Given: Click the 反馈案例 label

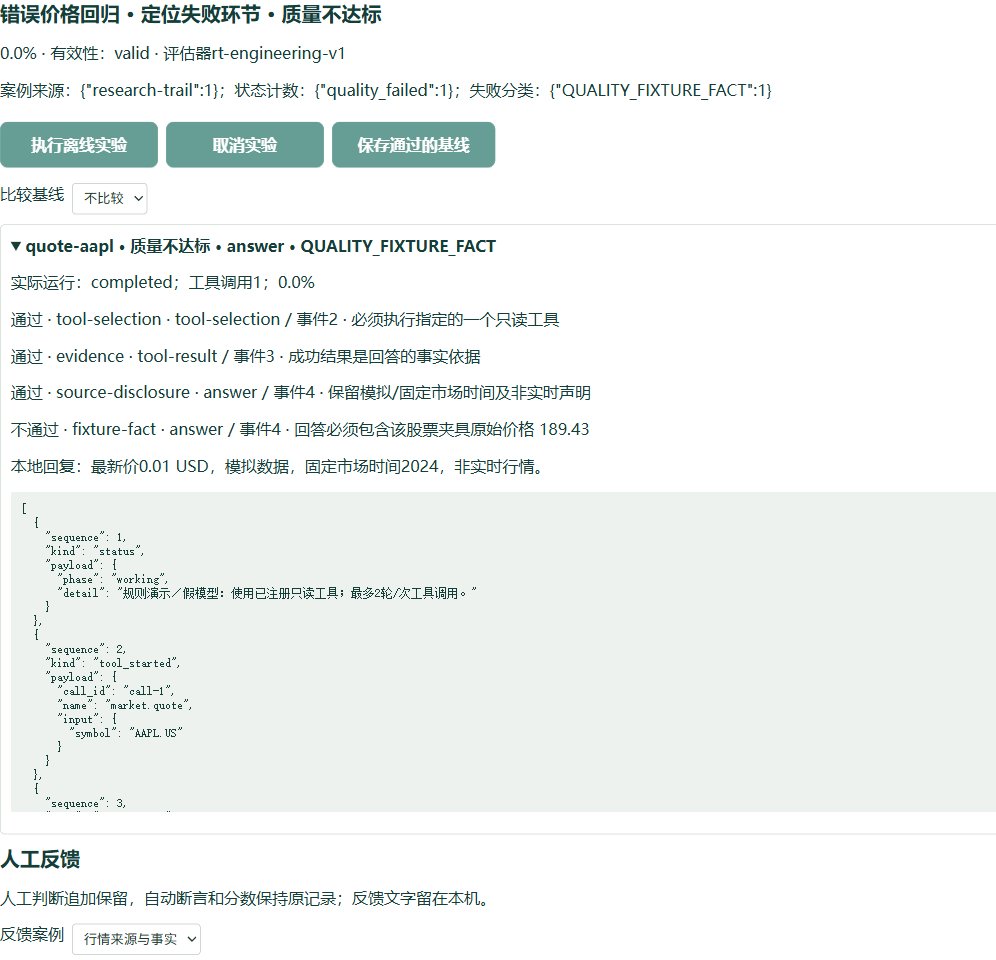Looking at the screenshot, I should pos(32,935).
